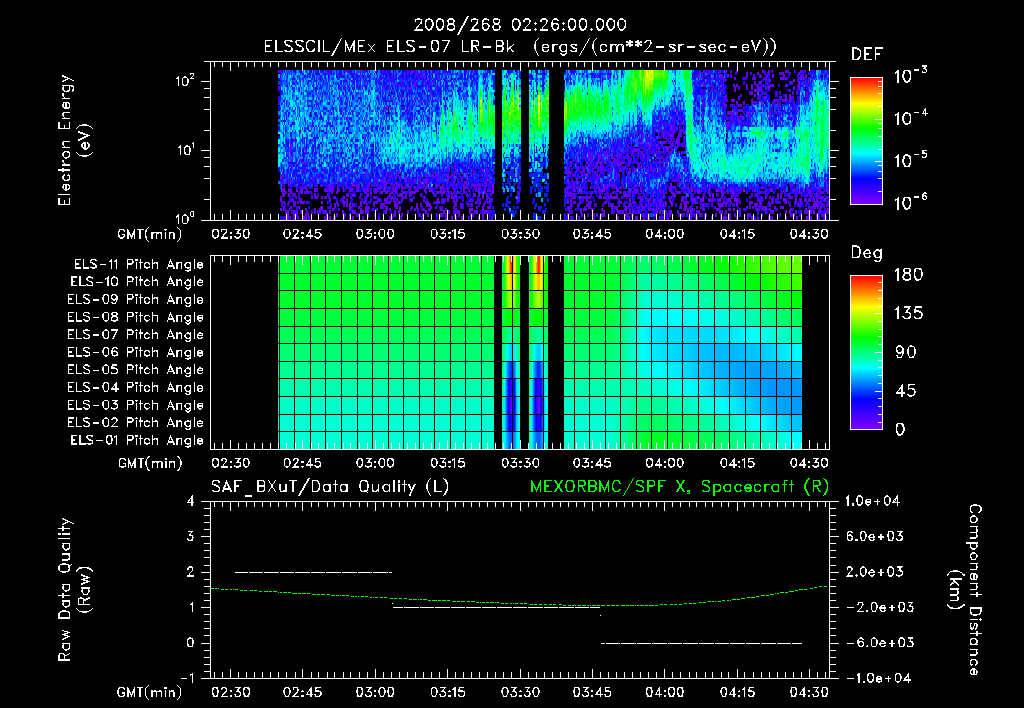The image size is (1024, 708).
Task: Click the 90 tick on Deg colorbar
Action: [x=906, y=352]
